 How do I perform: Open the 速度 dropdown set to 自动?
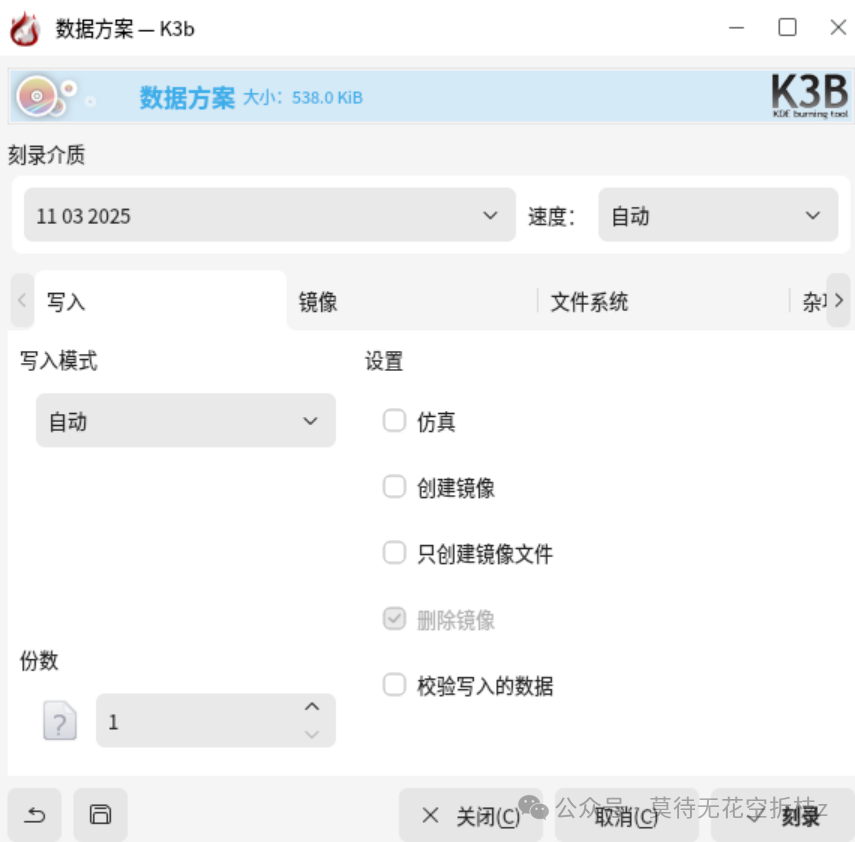point(718,215)
